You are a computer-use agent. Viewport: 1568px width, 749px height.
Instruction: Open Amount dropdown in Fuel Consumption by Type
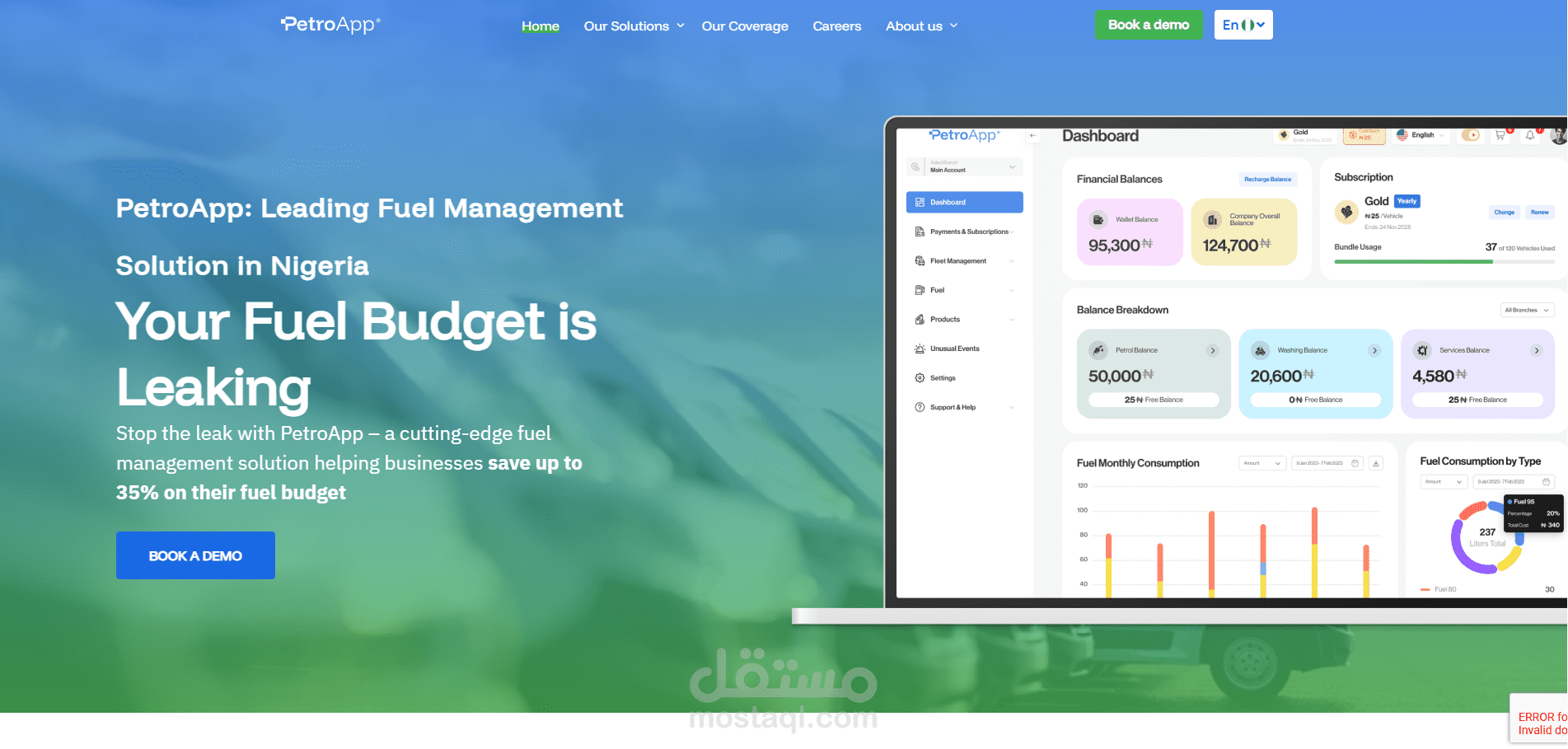tap(1444, 481)
